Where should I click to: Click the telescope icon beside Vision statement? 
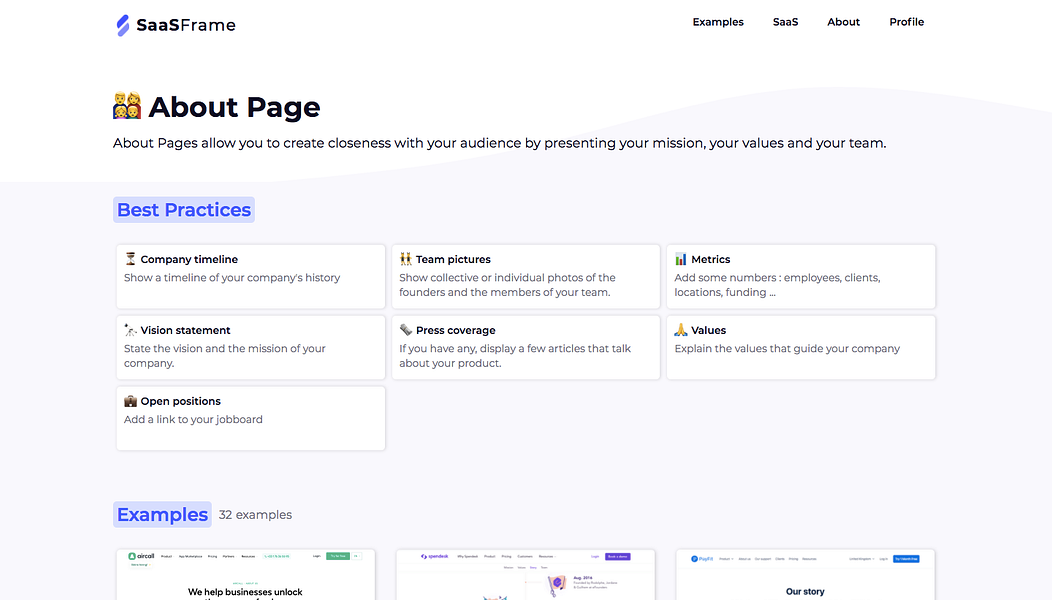[130, 330]
